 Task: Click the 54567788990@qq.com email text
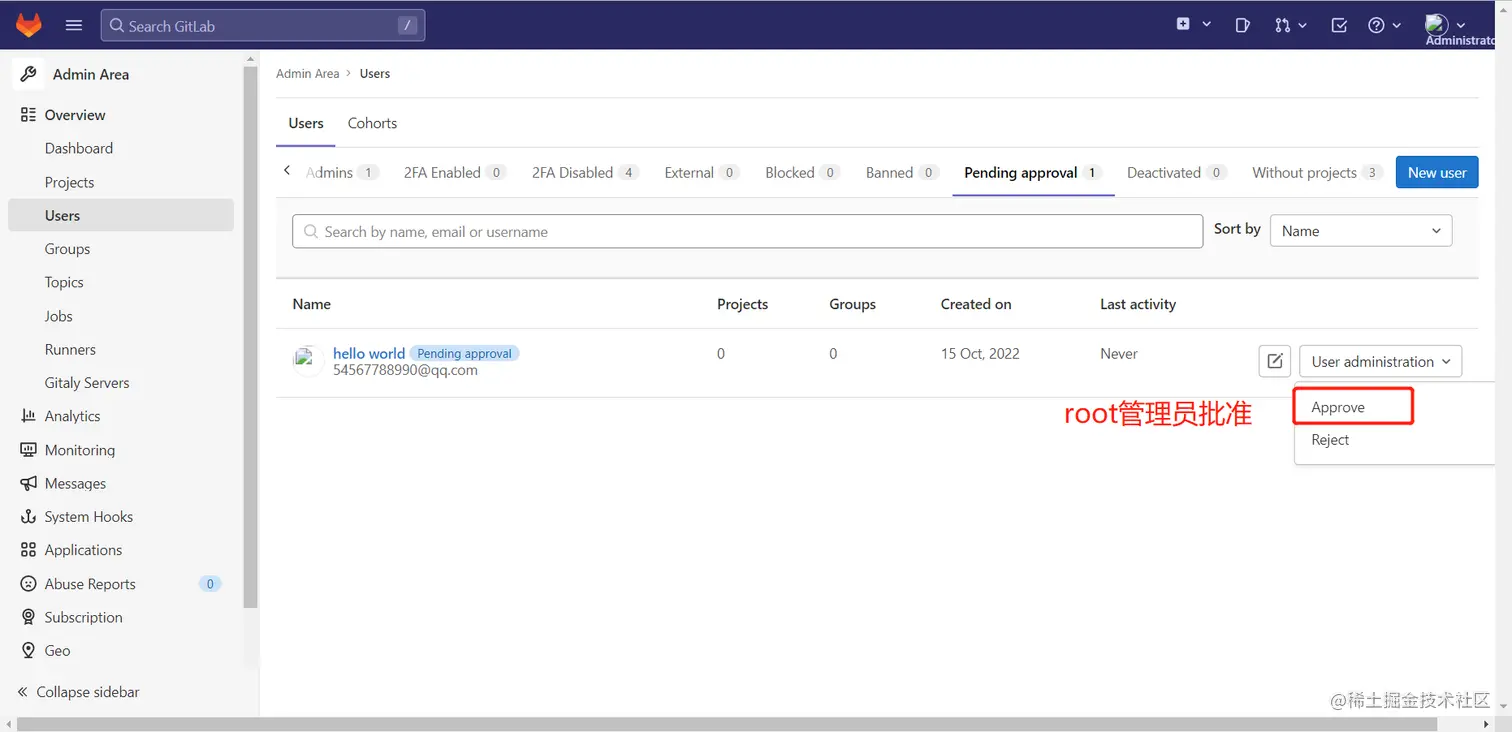click(x=405, y=370)
